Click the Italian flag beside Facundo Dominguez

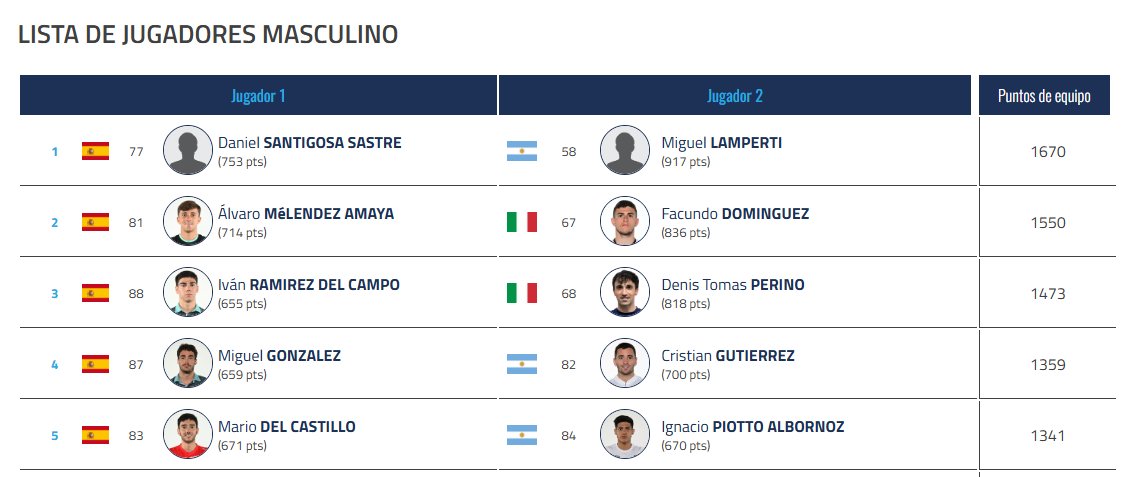point(522,223)
